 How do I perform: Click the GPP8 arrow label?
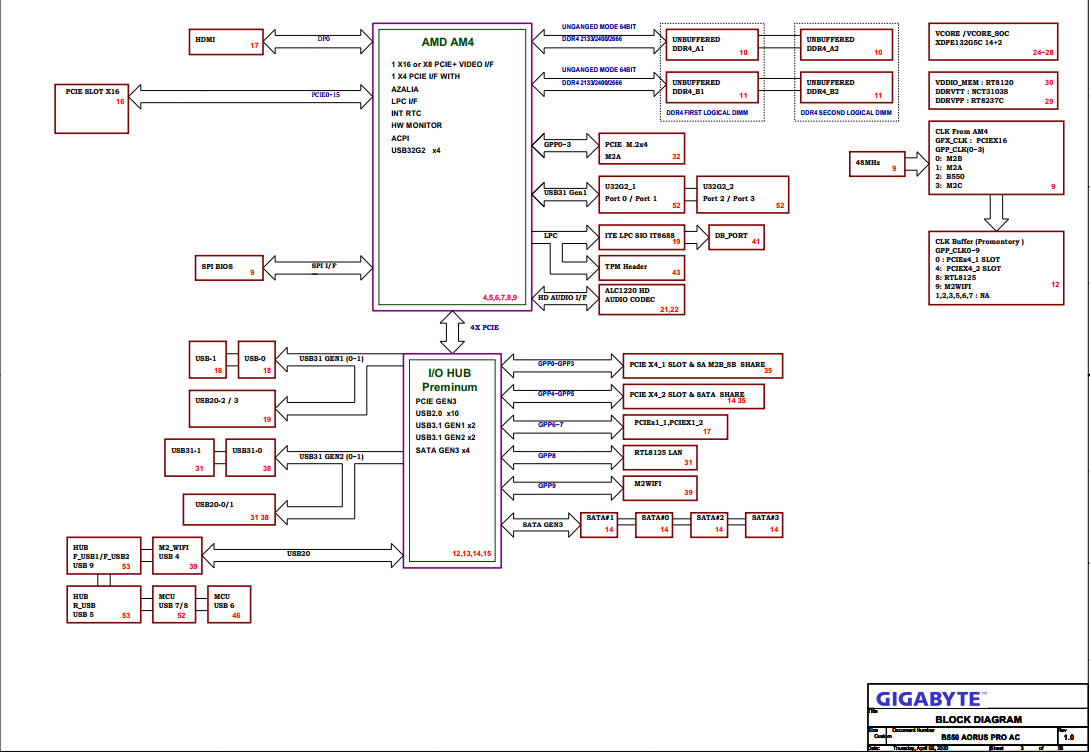tap(547, 455)
